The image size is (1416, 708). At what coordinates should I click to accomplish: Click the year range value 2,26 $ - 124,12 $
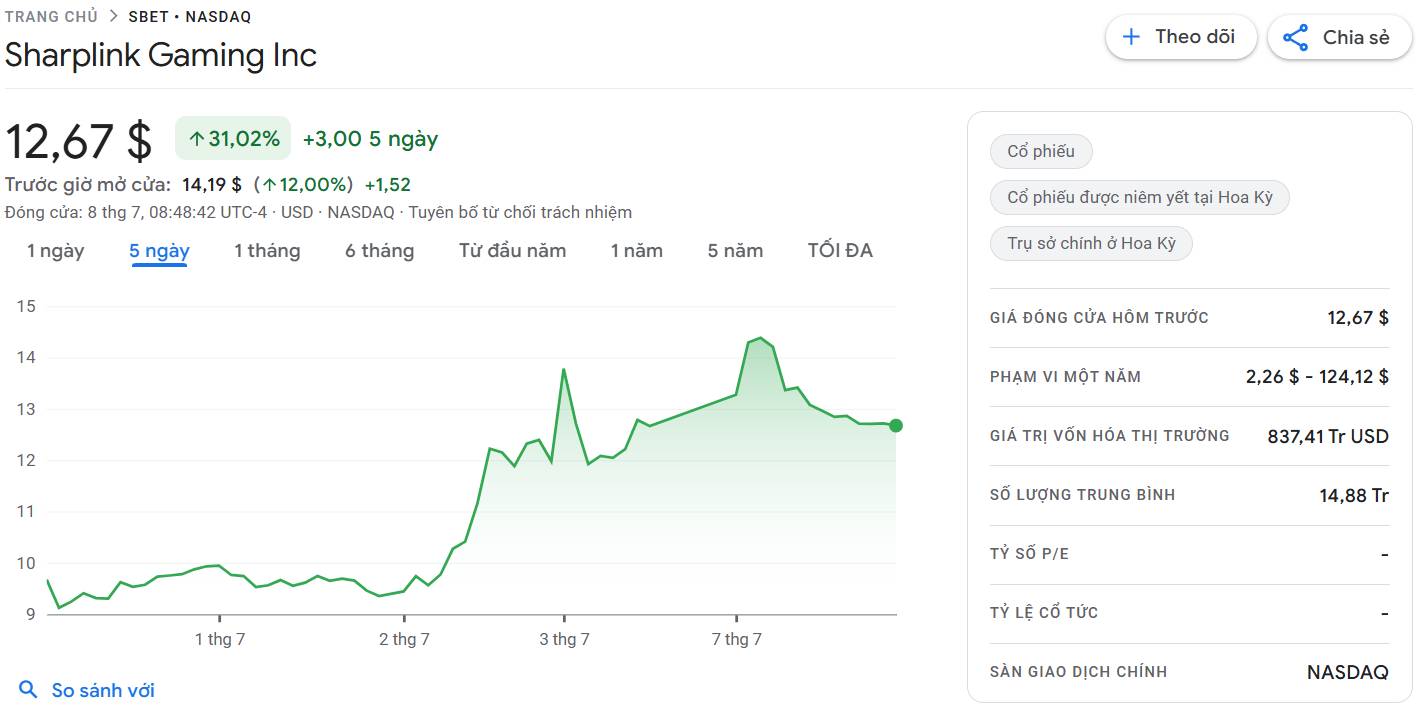(x=1317, y=377)
